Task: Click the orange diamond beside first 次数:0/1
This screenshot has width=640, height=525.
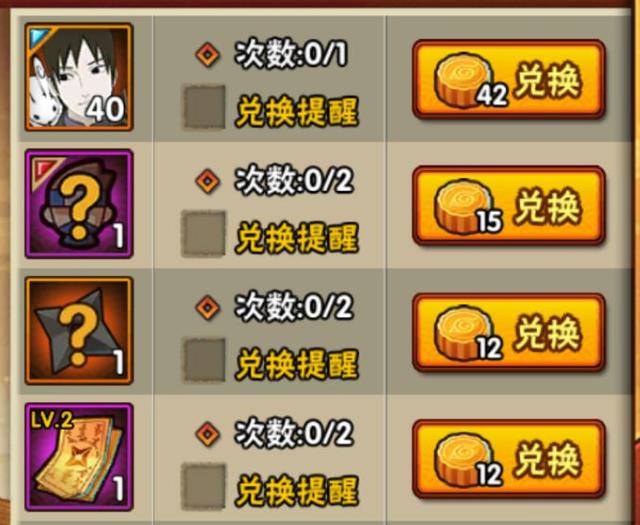Action: [207, 54]
